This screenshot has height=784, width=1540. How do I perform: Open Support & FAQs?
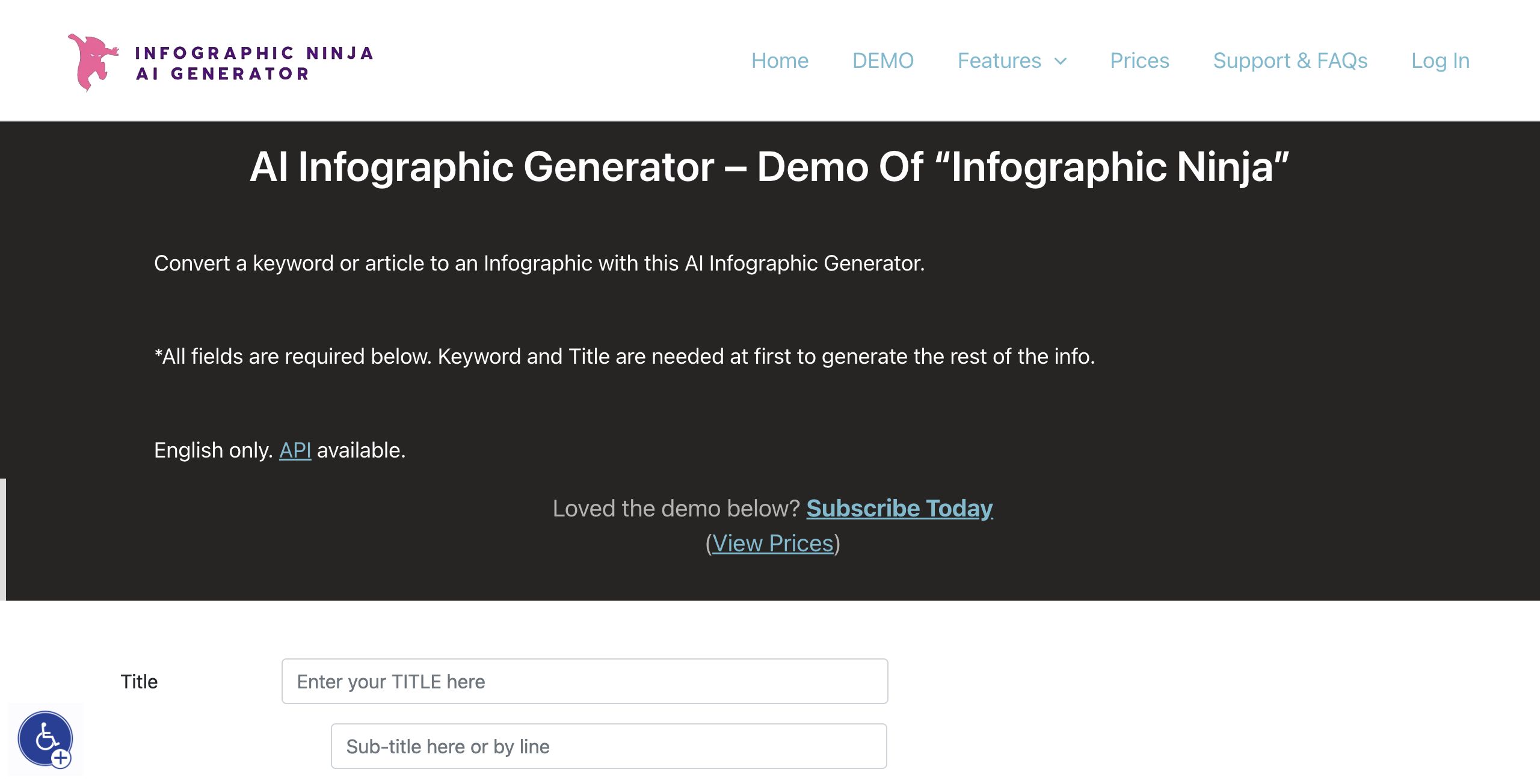1290,61
